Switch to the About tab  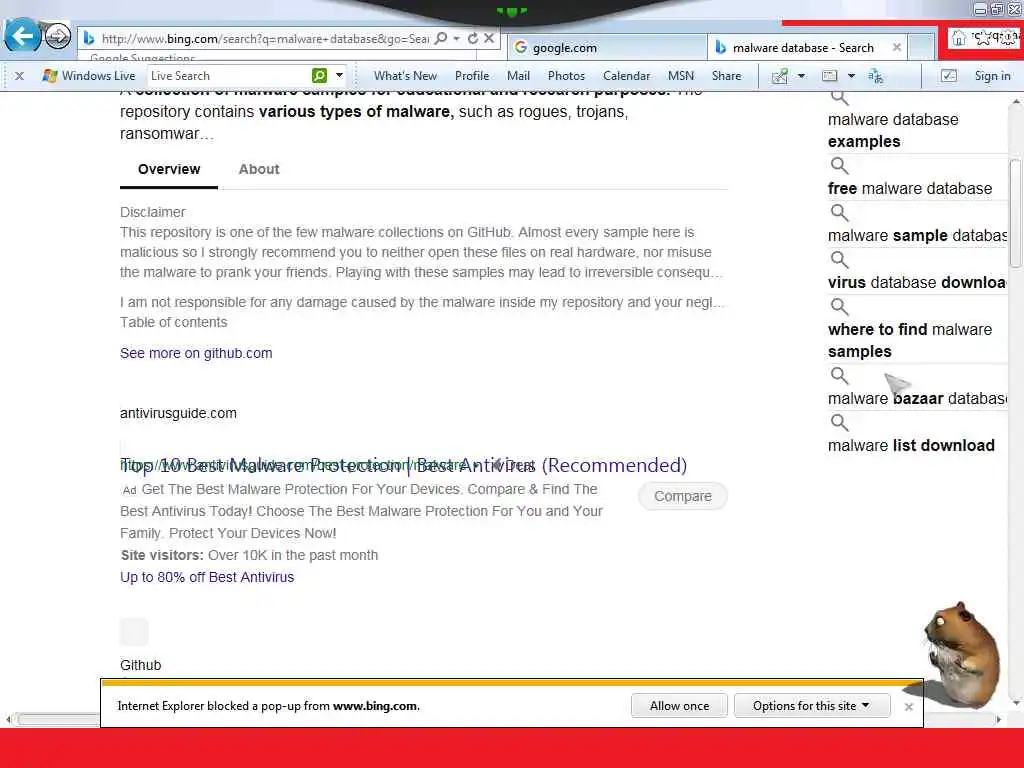(259, 169)
